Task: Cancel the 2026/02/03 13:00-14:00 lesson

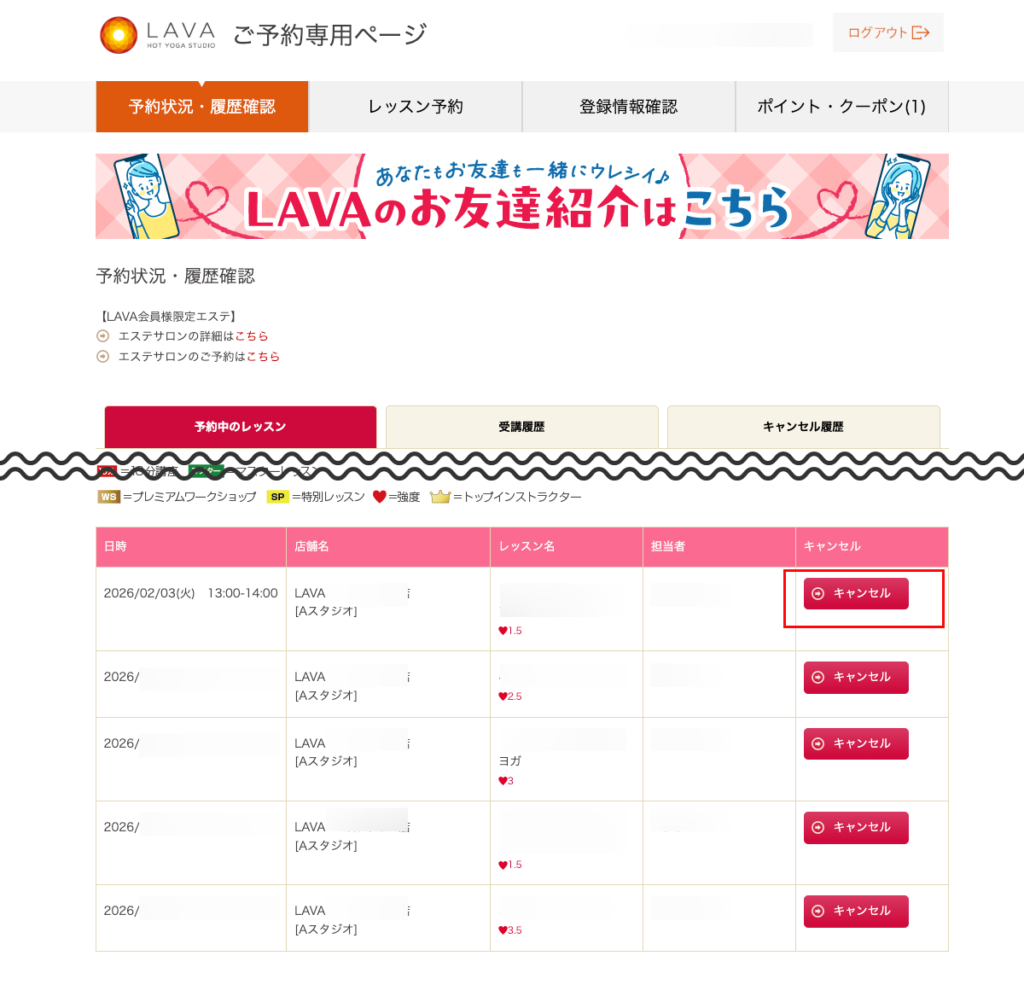Action: pyautogui.click(x=856, y=593)
